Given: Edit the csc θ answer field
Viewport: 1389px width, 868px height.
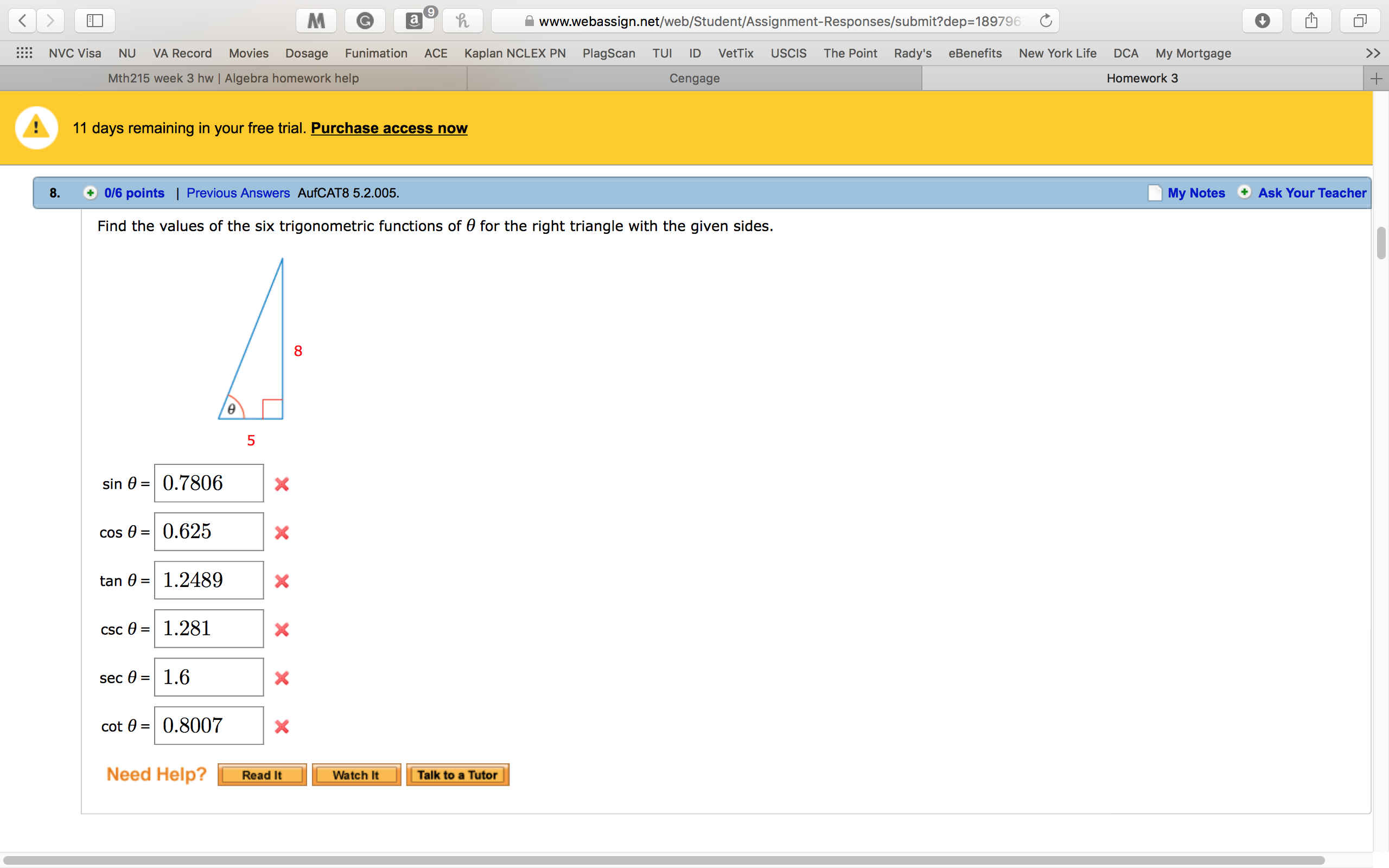Looking at the screenshot, I should coord(209,629).
